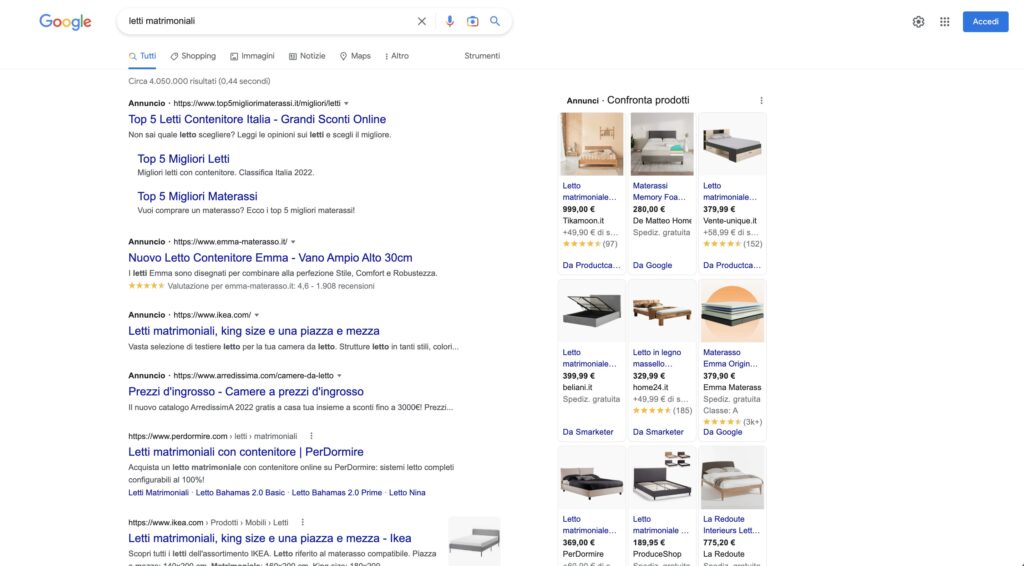Screen dimensions: 1024x566
Task: Click the Accedi sign-in button
Action: point(985,22)
